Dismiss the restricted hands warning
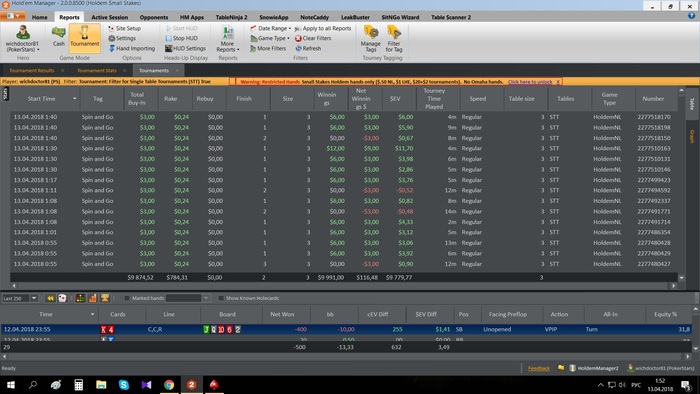The height and width of the screenshot is (394, 700). coord(558,82)
